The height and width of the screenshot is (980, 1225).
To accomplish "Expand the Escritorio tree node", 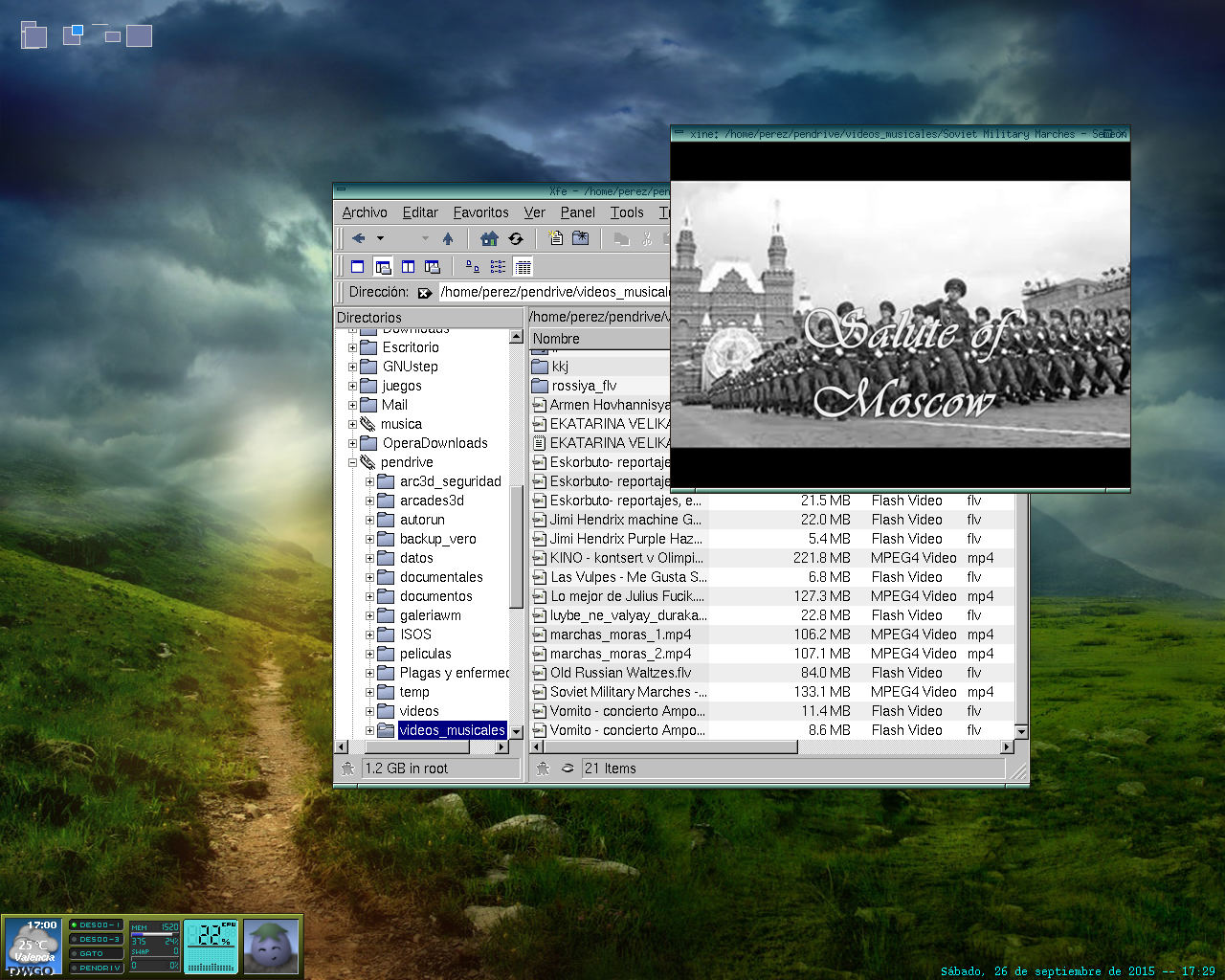I will pos(352,347).
